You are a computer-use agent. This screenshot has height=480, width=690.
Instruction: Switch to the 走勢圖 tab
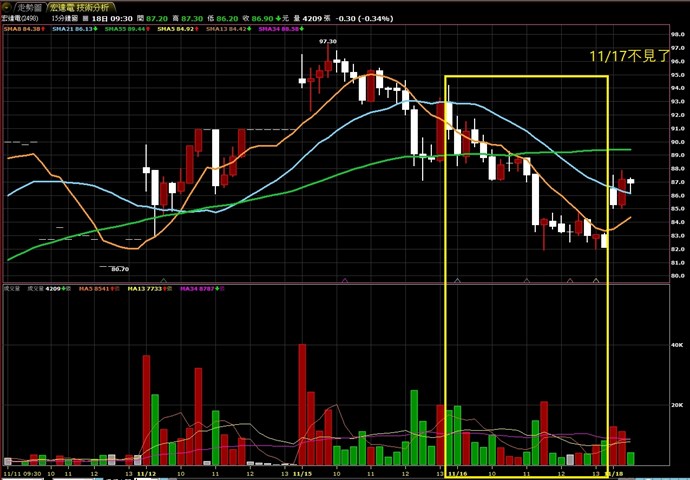point(30,7)
